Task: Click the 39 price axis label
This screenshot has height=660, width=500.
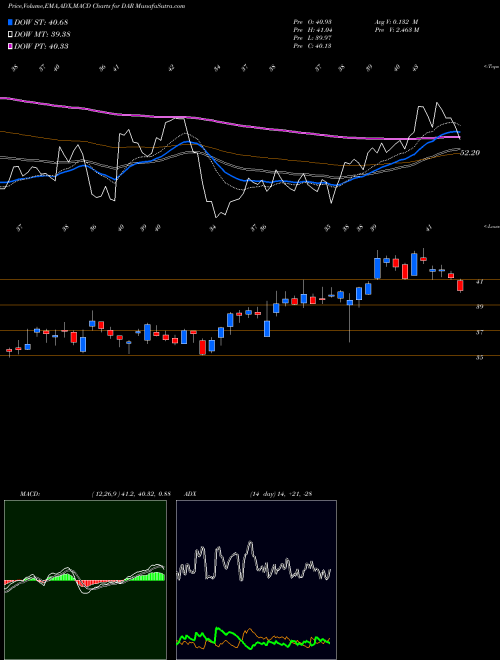Action: pyautogui.click(x=479, y=307)
